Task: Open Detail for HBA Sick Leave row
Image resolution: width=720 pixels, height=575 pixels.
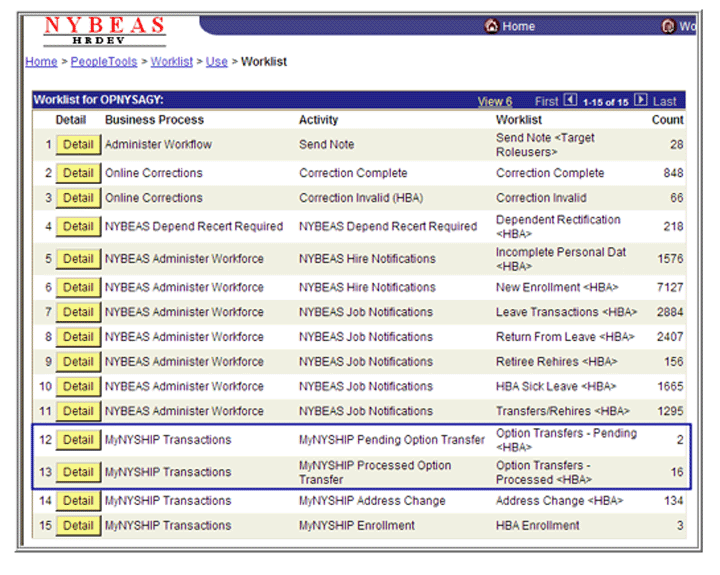Action: (78, 387)
